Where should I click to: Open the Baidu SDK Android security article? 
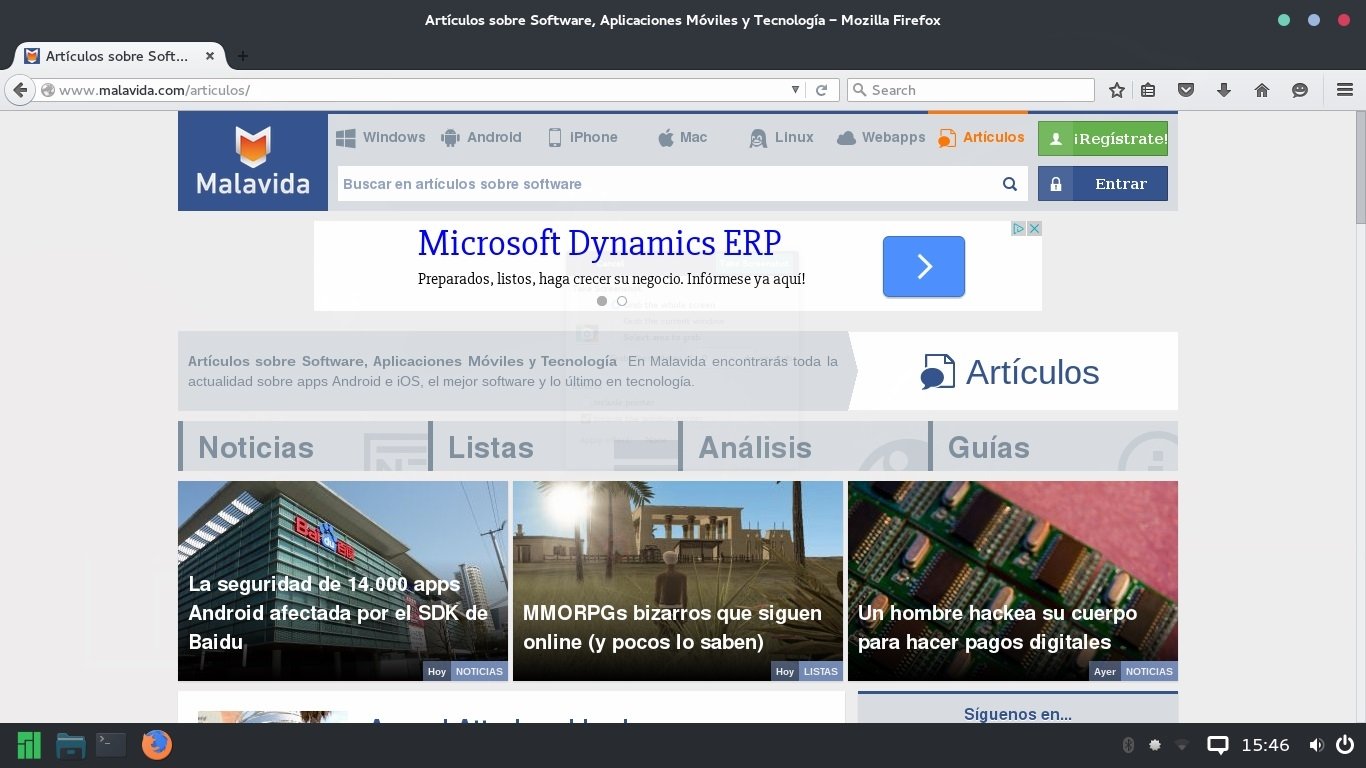click(x=343, y=581)
